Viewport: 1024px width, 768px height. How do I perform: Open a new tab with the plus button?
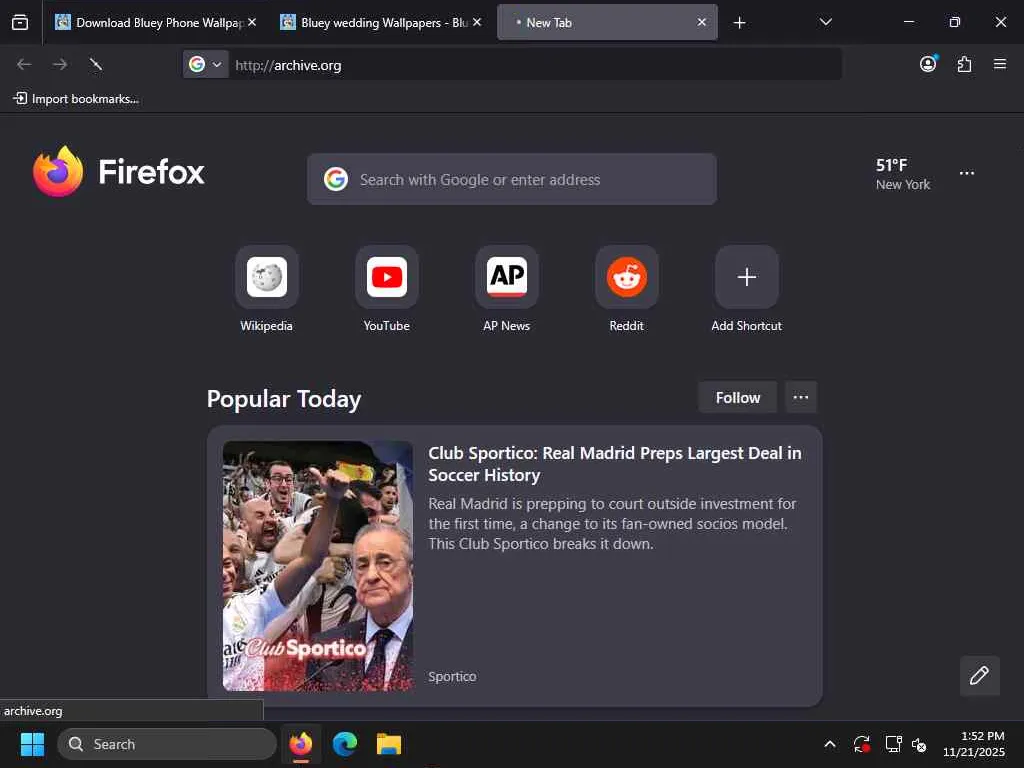tap(739, 23)
